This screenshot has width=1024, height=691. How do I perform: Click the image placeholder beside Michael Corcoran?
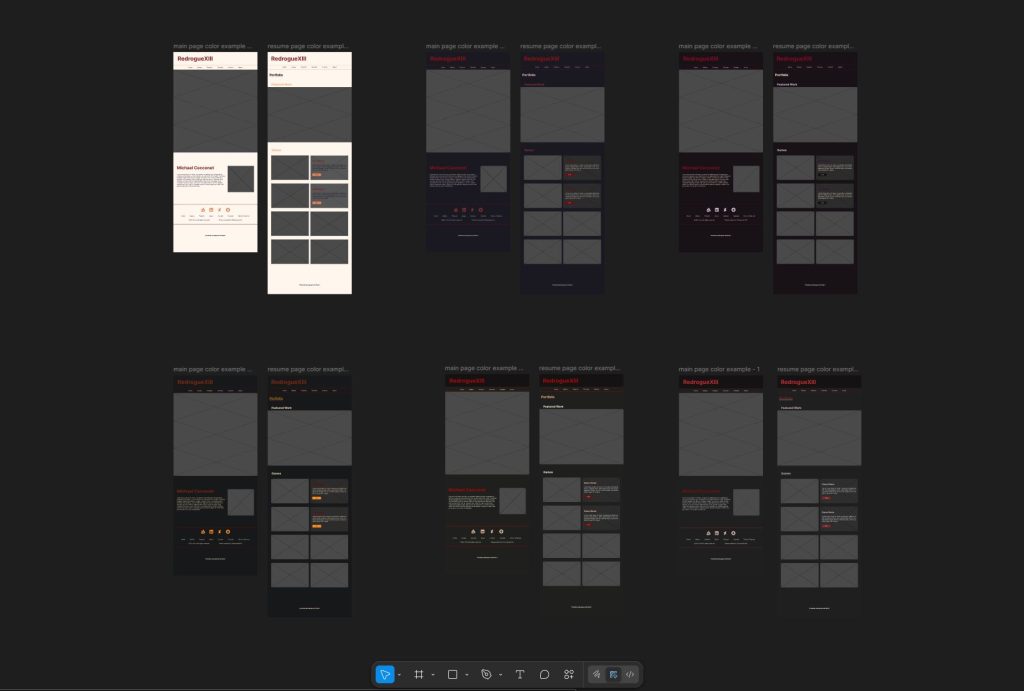pyautogui.click(x=240, y=179)
